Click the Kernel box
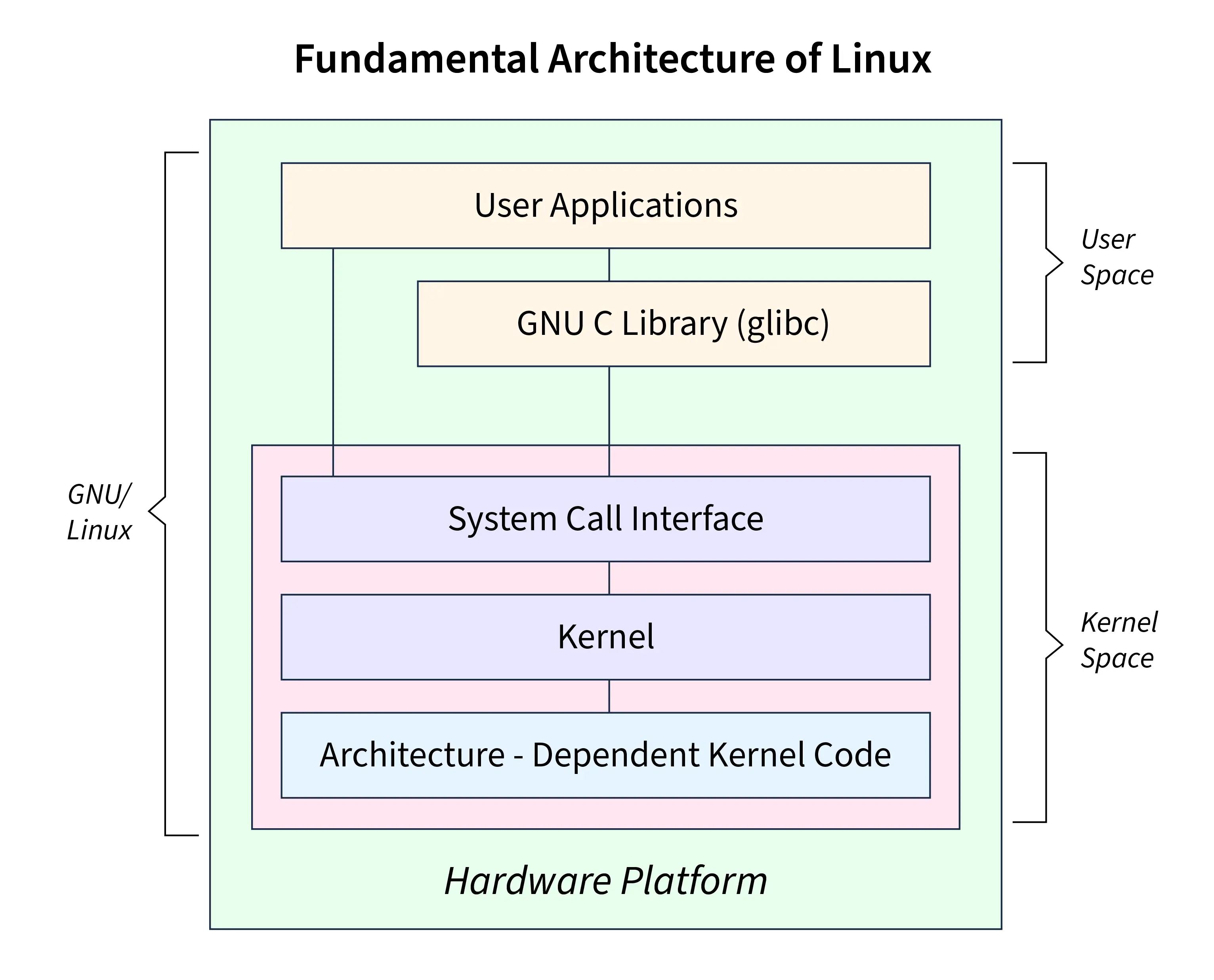 coord(605,637)
